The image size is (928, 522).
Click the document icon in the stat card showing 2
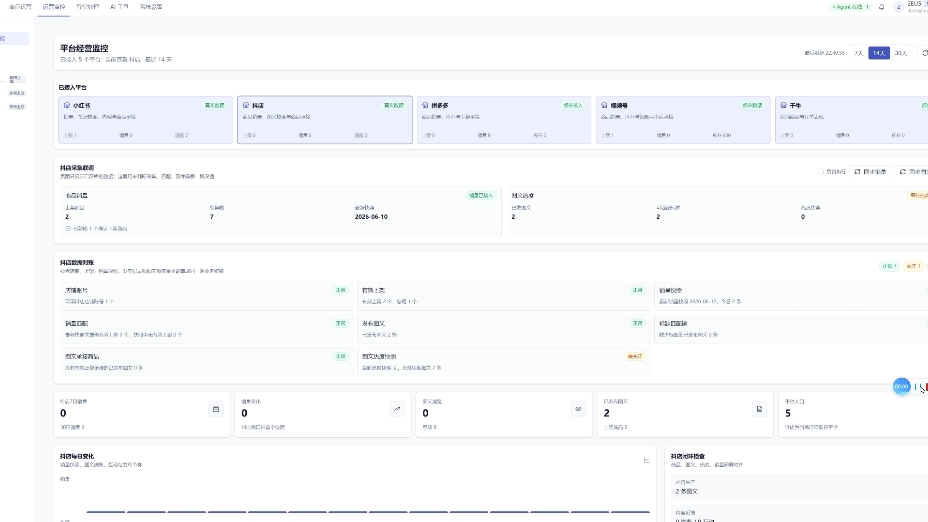point(759,409)
